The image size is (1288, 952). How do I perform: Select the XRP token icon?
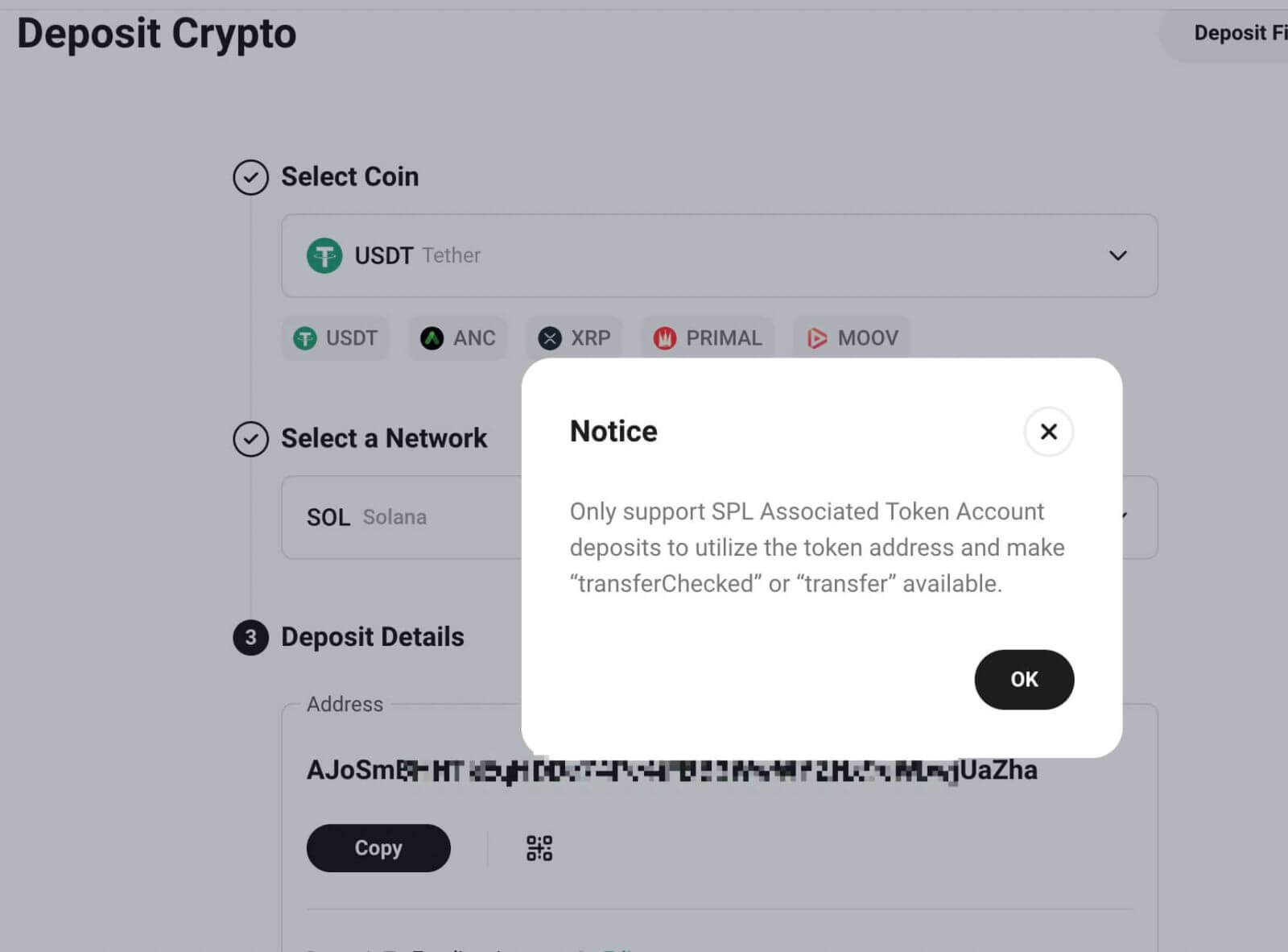click(551, 338)
